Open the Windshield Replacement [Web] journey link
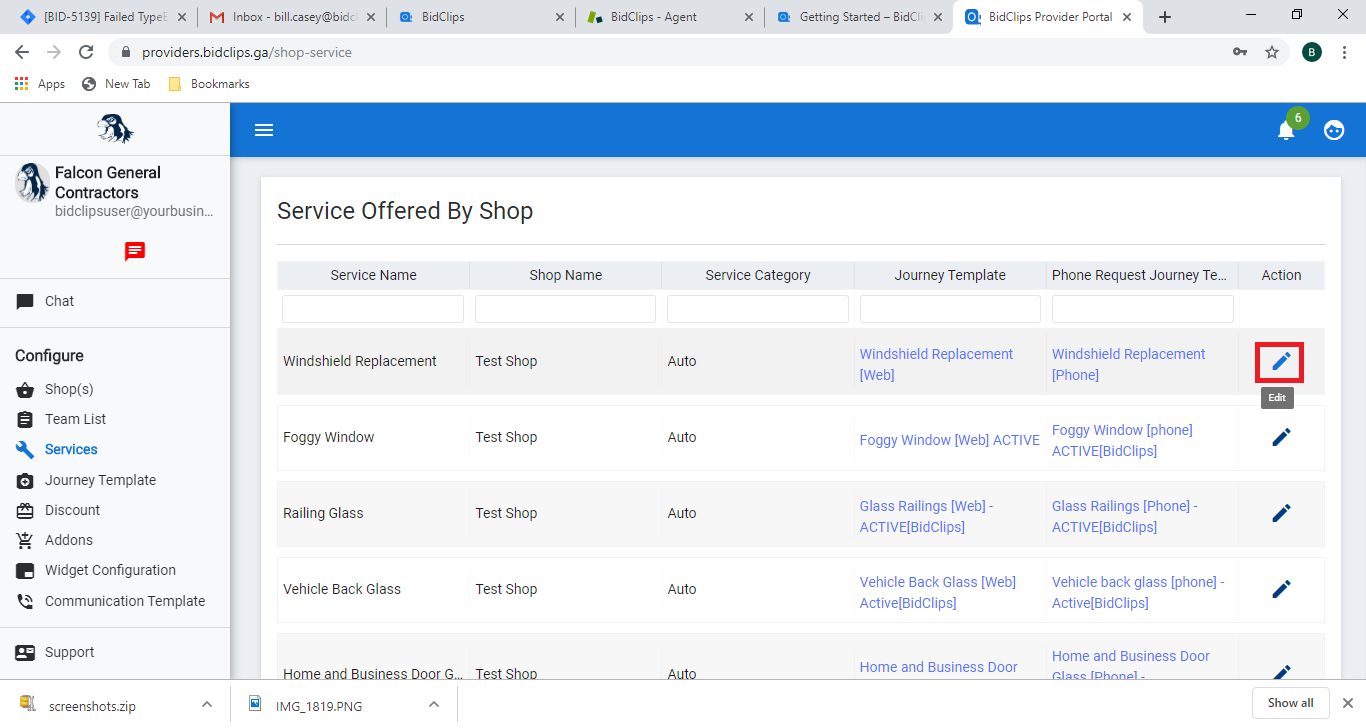 (936, 364)
